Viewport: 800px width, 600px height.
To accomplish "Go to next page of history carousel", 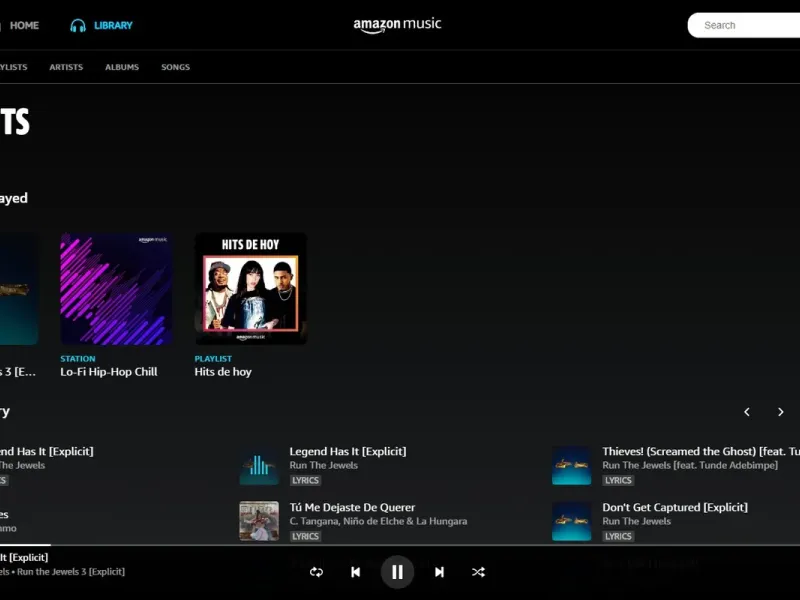I will click(781, 412).
